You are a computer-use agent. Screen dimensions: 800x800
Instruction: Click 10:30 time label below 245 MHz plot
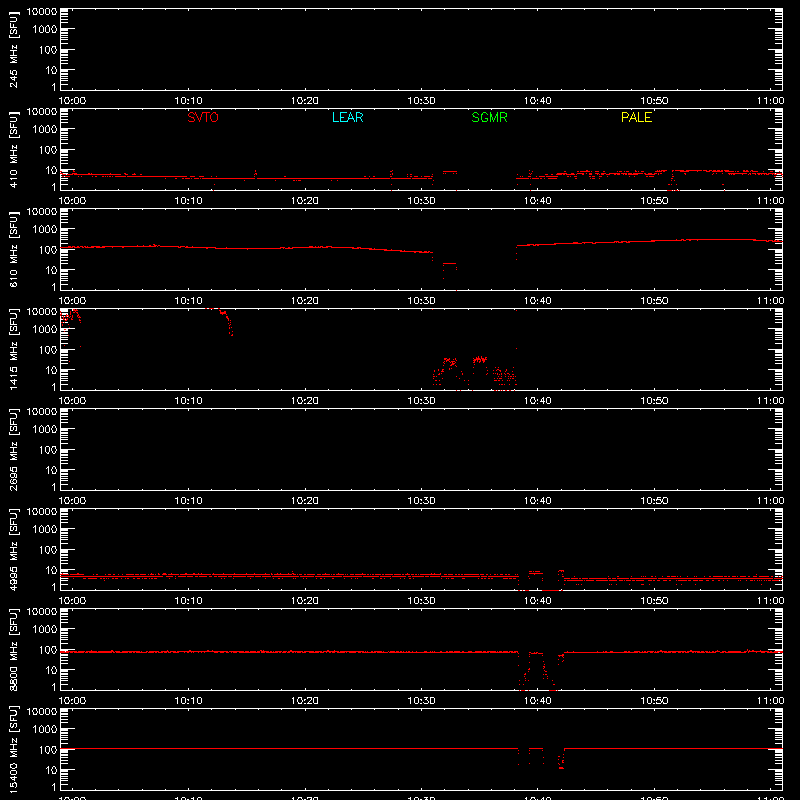click(421, 101)
